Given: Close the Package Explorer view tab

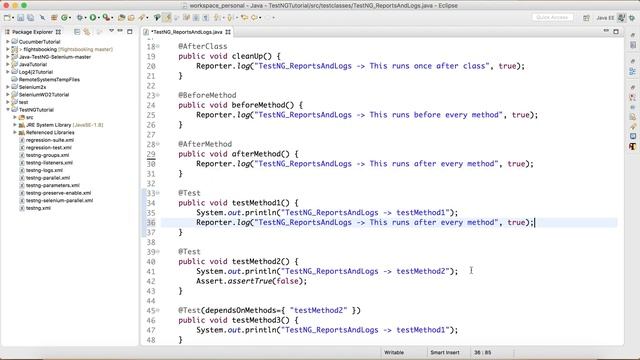Looking at the screenshot, I should pos(58,32).
